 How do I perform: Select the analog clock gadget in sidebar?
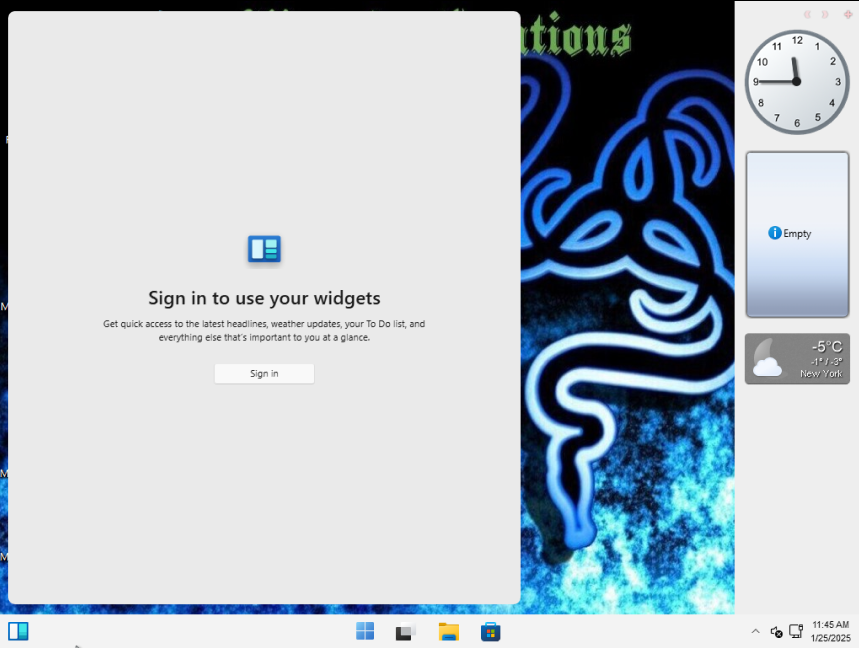click(797, 82)
